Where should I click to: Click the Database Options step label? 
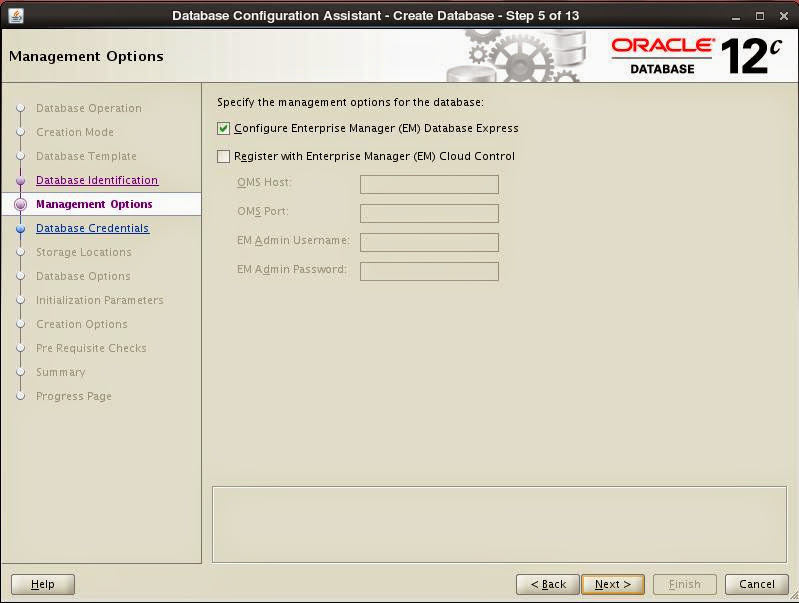(x=83, y=276)
